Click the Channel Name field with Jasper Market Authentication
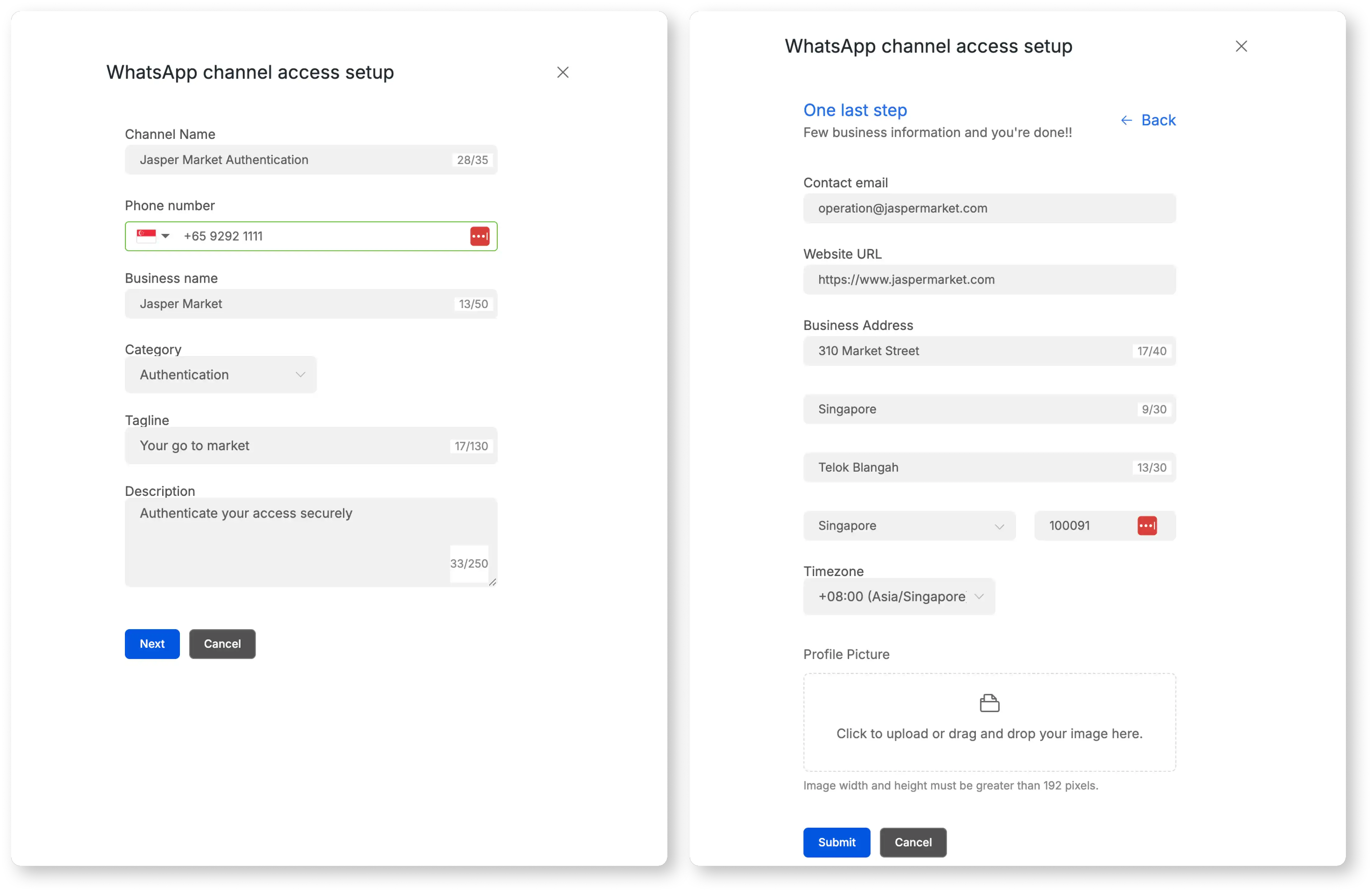 point(288,160)
